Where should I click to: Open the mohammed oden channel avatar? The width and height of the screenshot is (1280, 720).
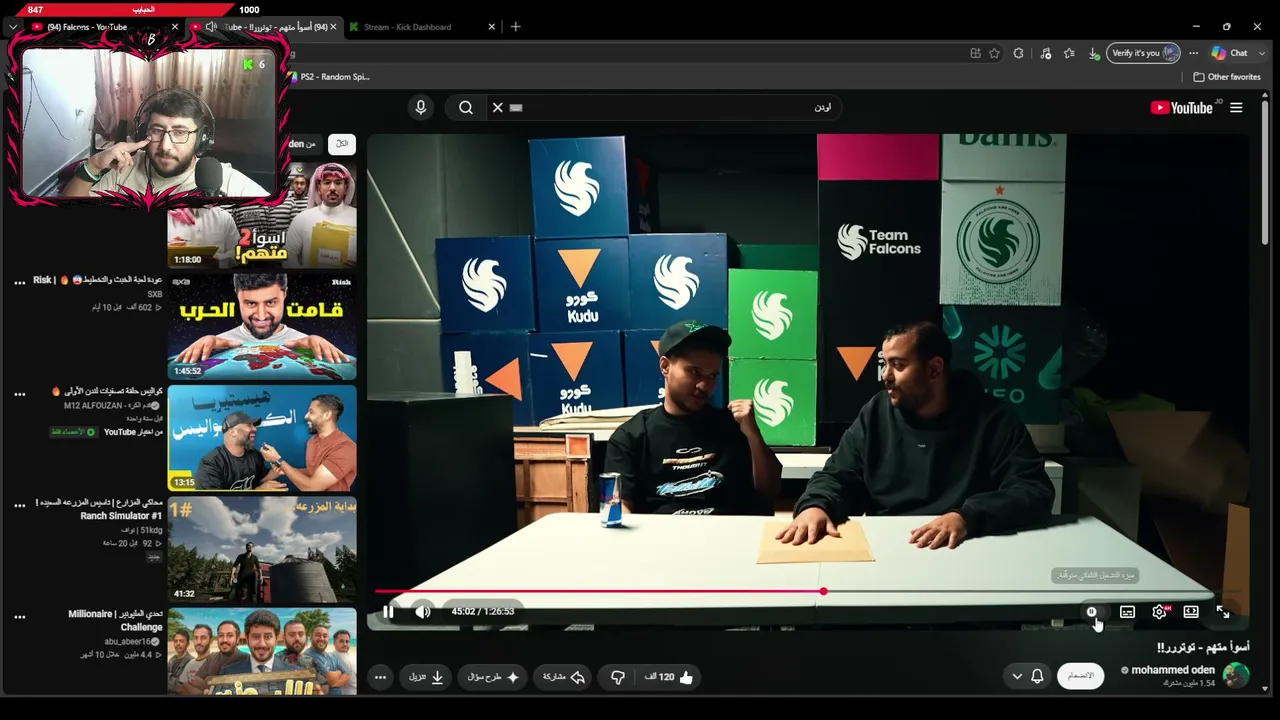1236,676
